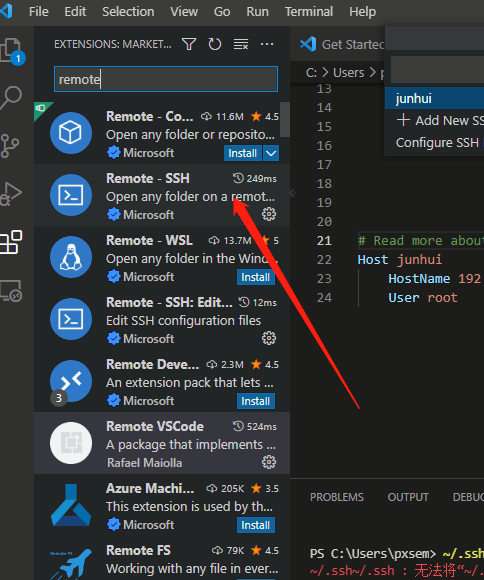Open the Source Control view
The image size is (484, 580).
click(x=10, y=146)
